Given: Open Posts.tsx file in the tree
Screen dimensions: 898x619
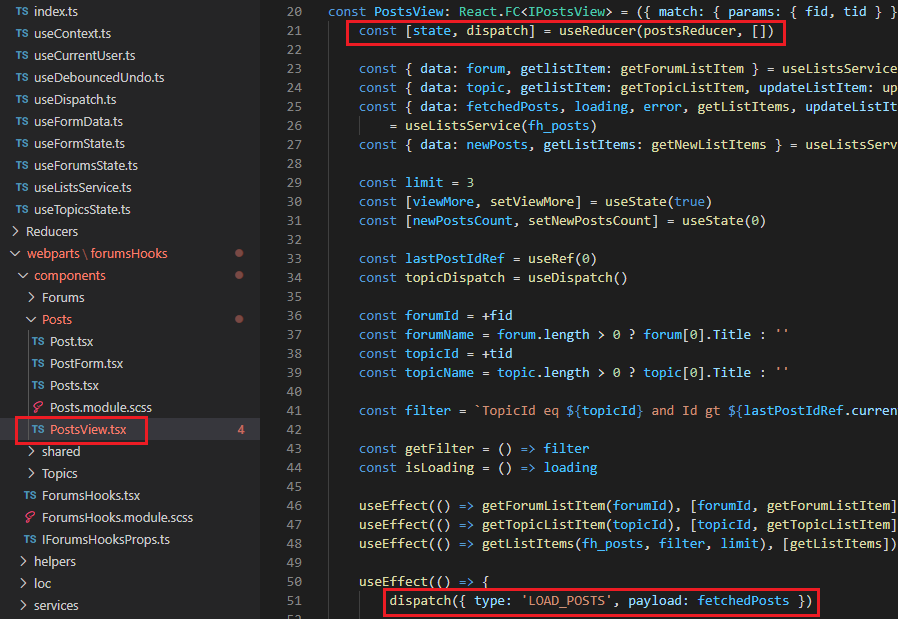Looking at the screenshot, I should point(74,386).
